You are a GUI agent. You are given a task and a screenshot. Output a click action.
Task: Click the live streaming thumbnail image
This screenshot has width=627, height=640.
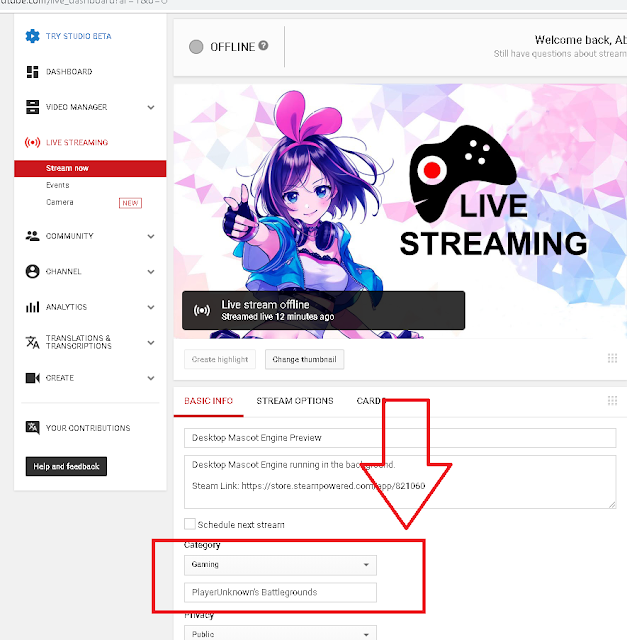tap(400, 211)
